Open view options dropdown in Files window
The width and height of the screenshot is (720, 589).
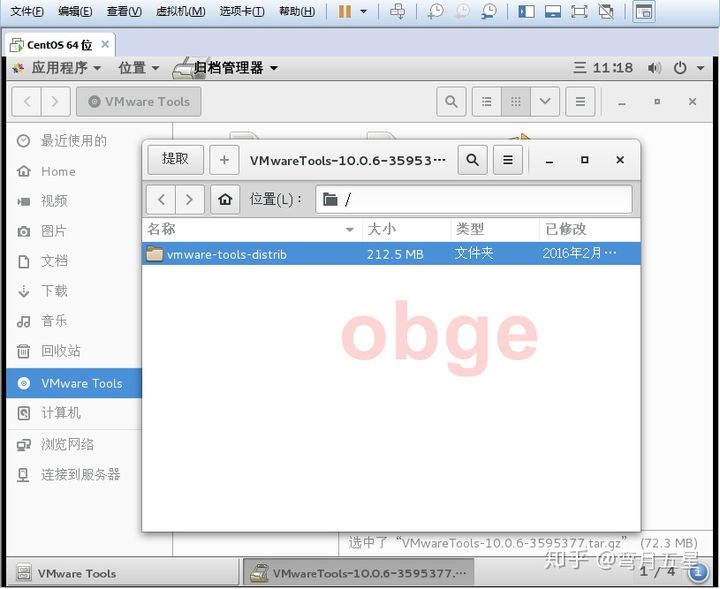click(545, 101)
